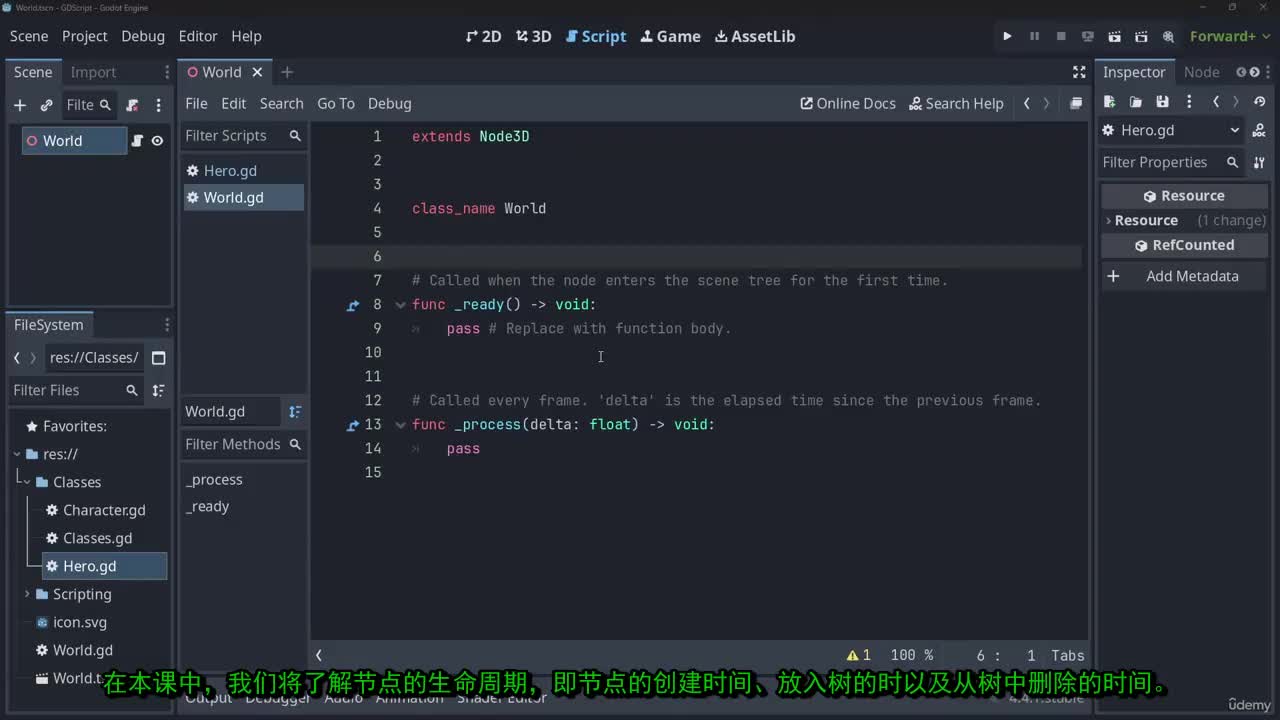Toggle distraction-free mode
The height and width of the screenshot is (720, 1280).
[x=1079, y=72]
